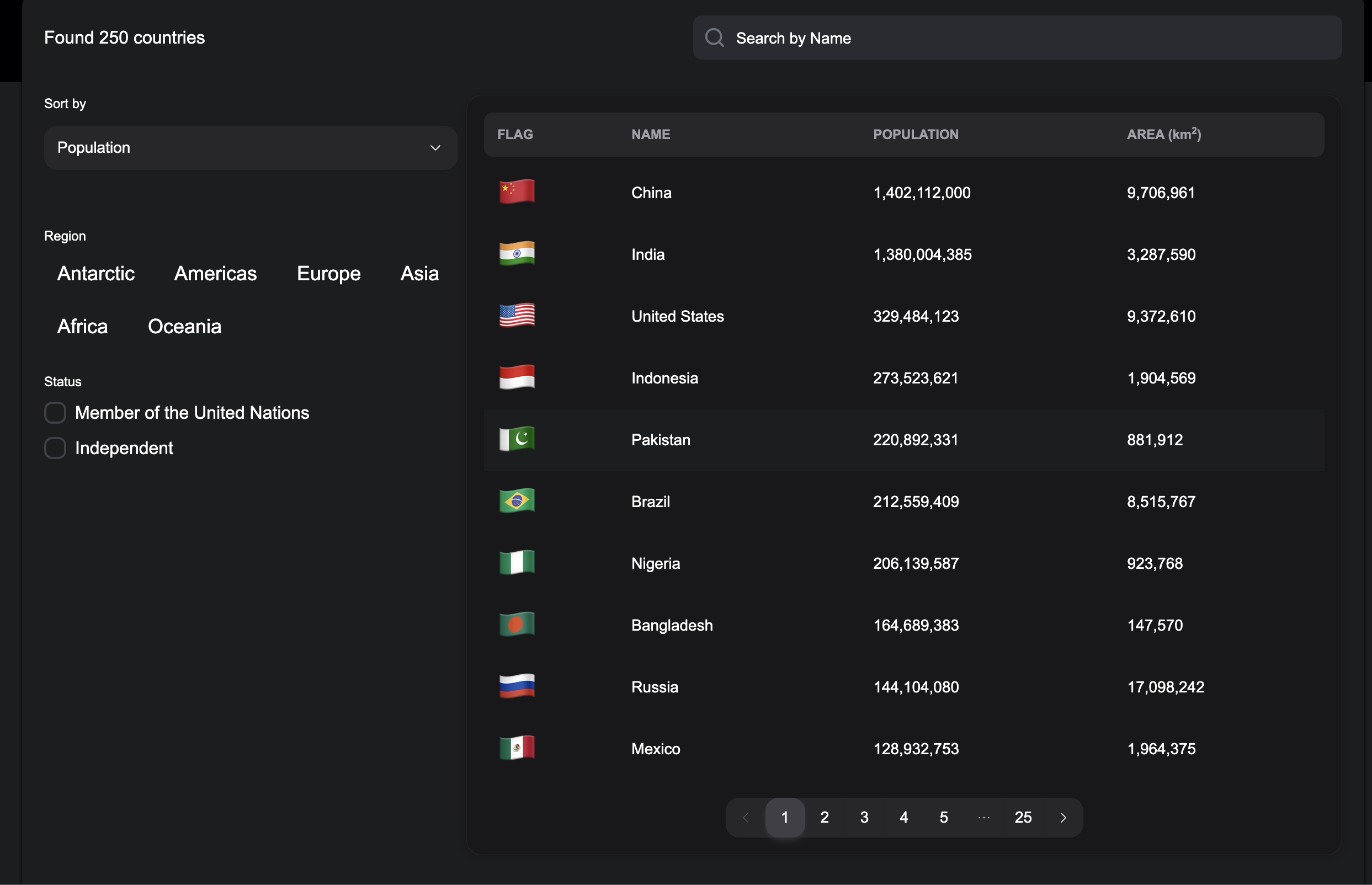Click the chevron in Sort by select

[x=435, y=148]
